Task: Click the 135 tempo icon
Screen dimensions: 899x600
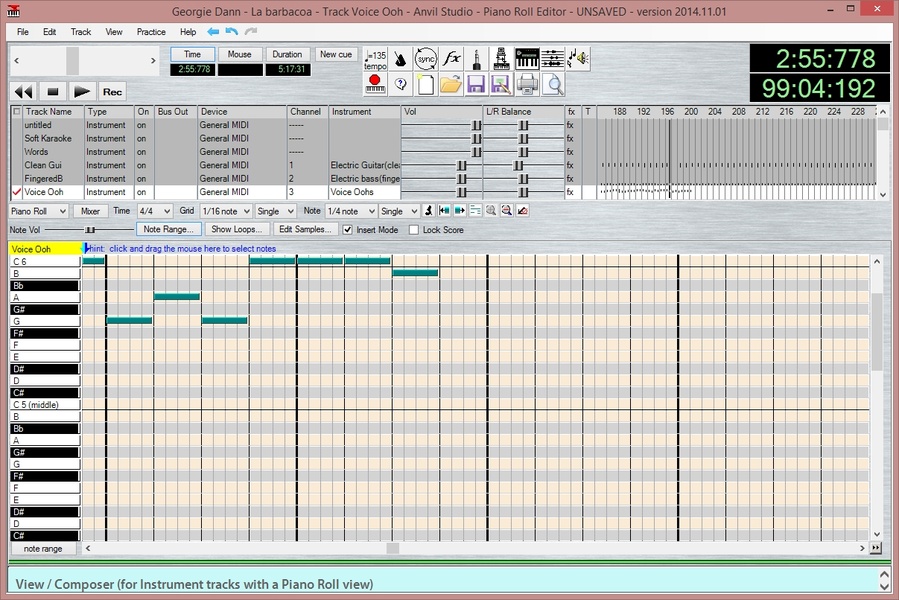Action: 376,59
